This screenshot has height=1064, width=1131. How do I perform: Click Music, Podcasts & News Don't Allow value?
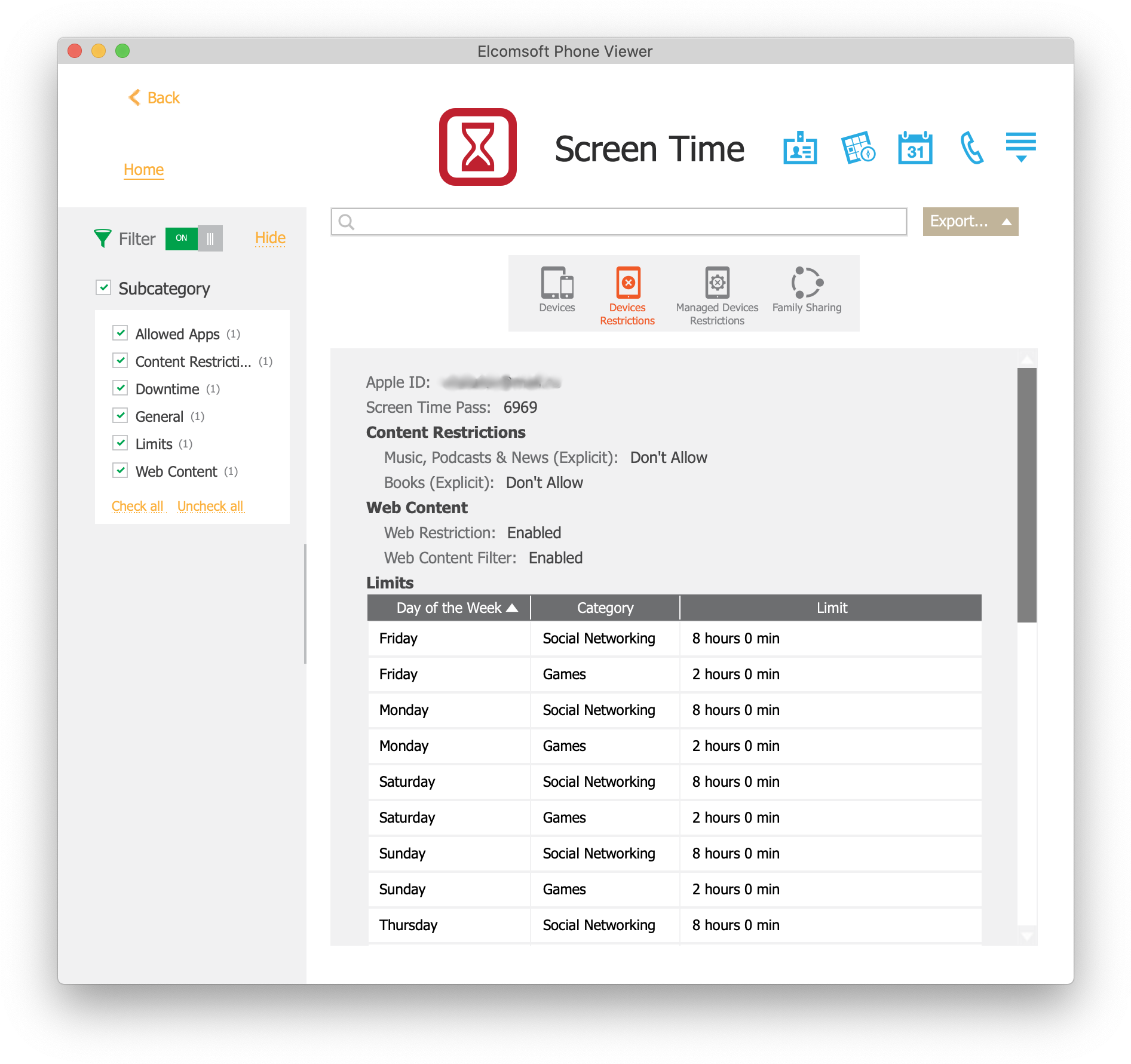click(x=669, y=458)
